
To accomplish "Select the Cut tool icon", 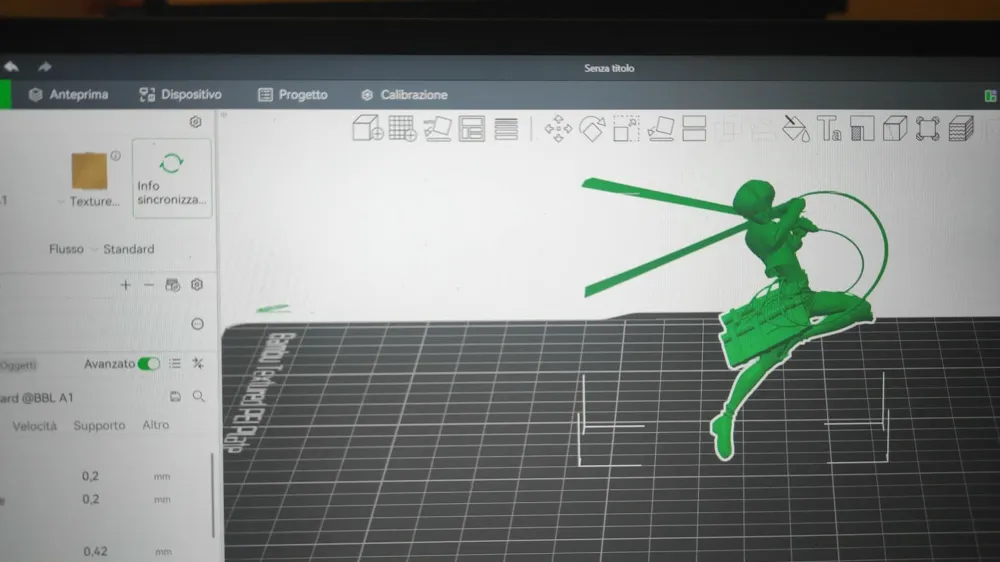I will 695,129.
